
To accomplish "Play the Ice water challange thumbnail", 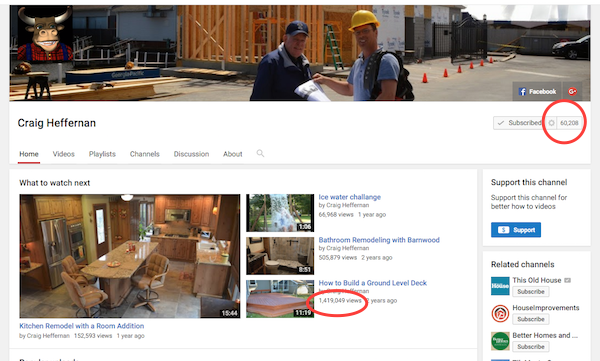I will coord(280,213).
